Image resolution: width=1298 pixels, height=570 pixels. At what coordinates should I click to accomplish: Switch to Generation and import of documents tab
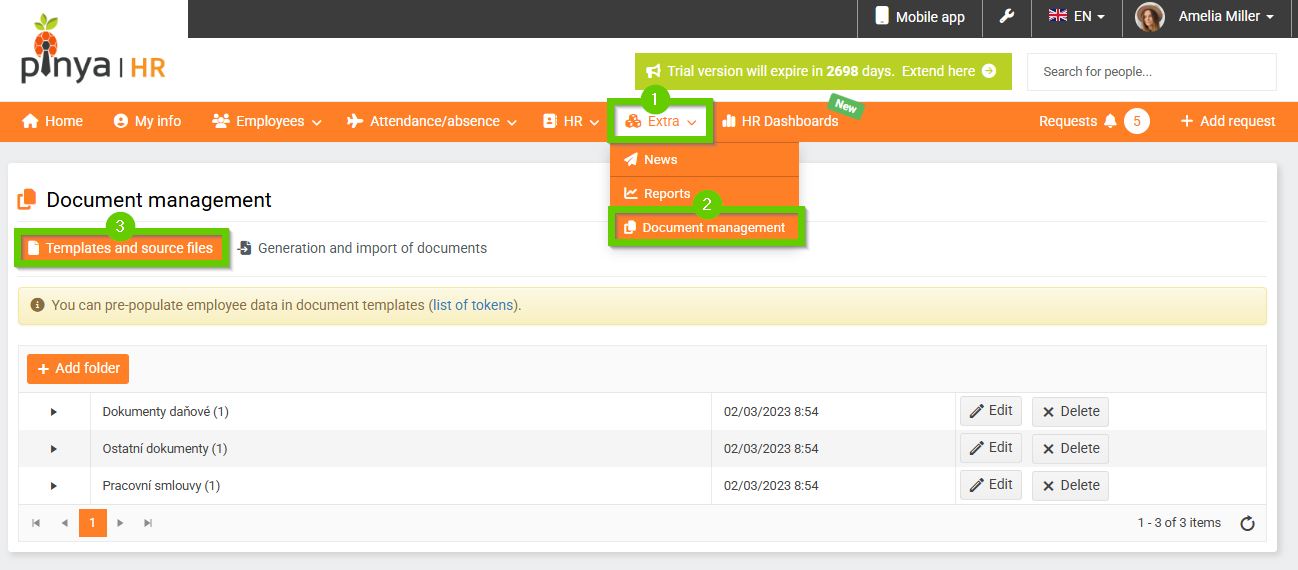[362, 248]
